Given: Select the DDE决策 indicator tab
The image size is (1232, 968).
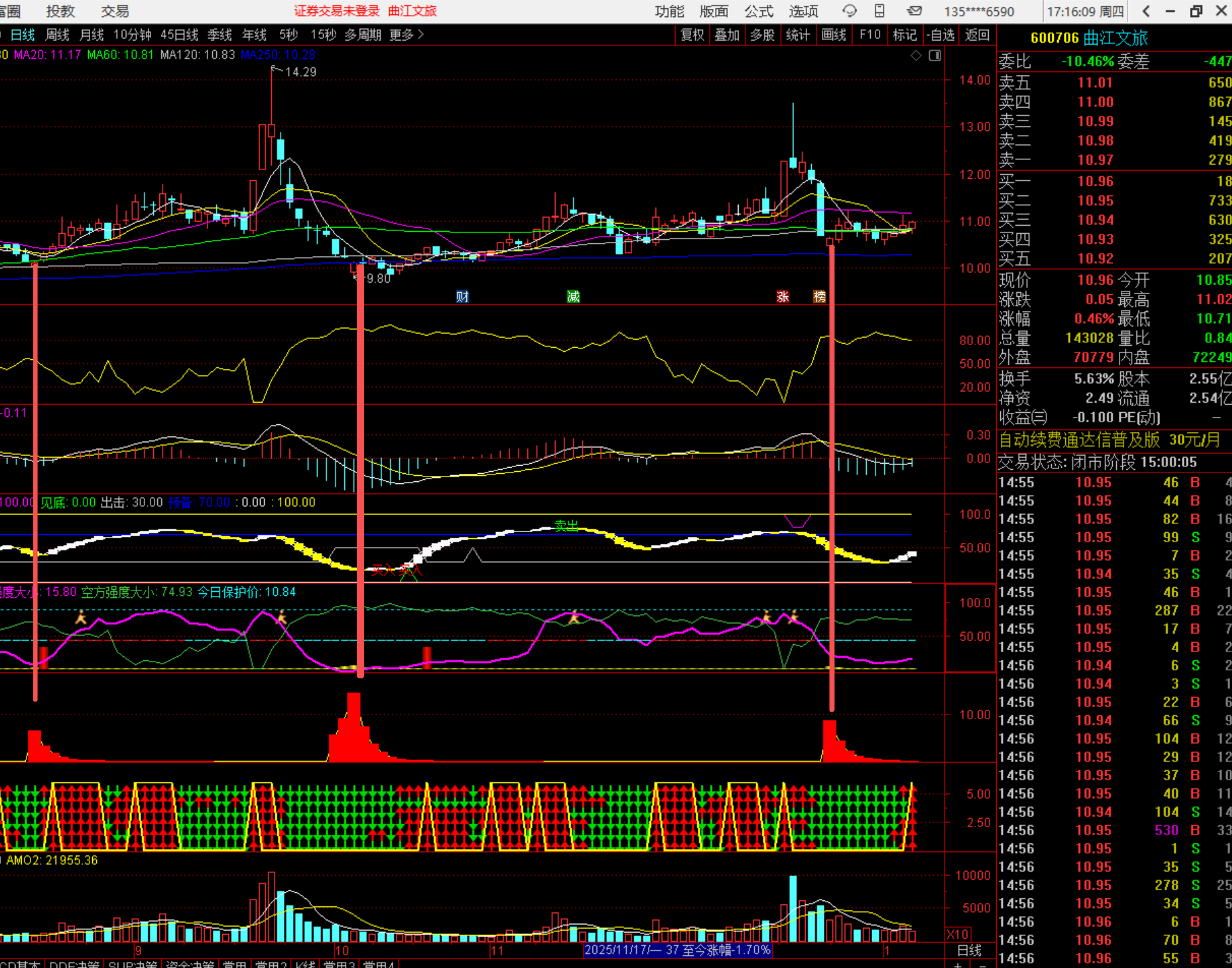Looking at the screenshot, I should point(75,964).
